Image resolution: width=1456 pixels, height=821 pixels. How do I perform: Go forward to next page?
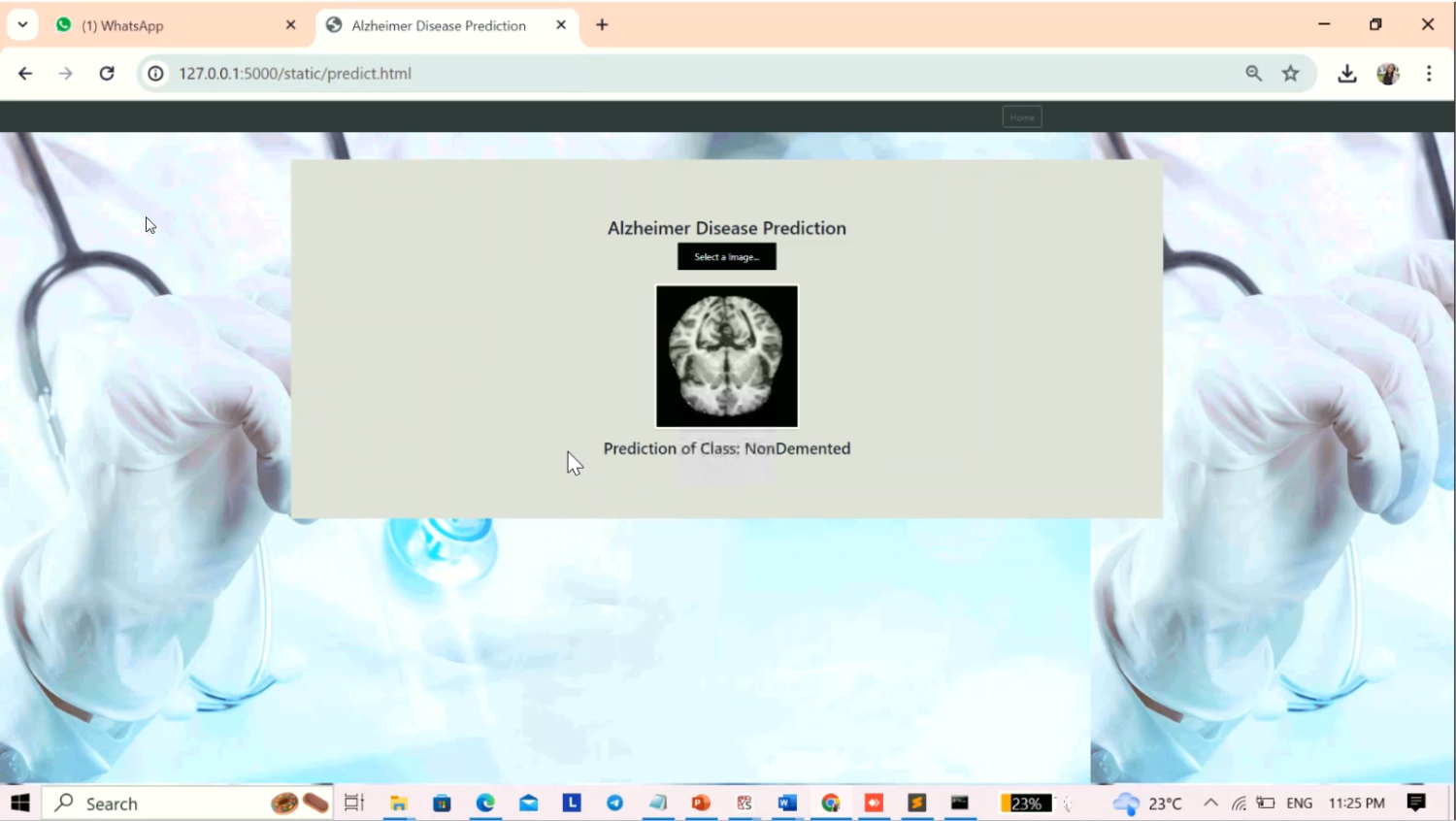click(66, 74)
